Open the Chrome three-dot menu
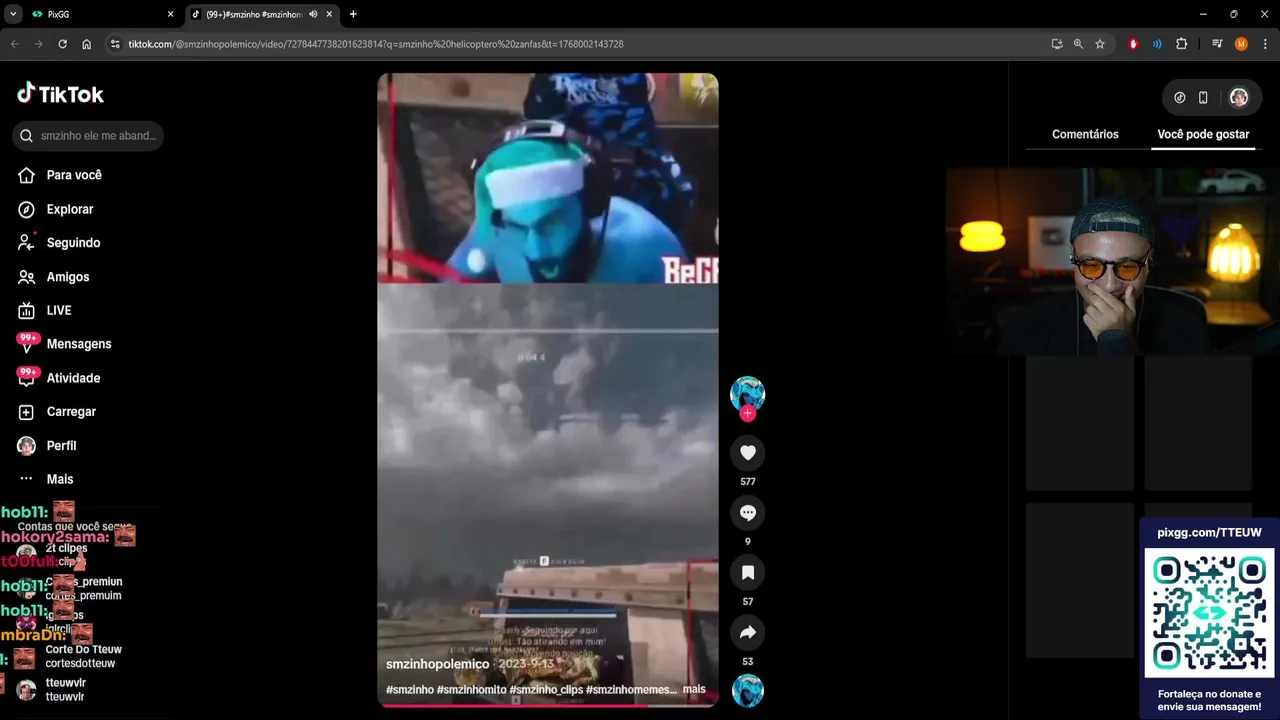This screenshot has height=720, width=1280. pyautogui.click(x=1266, y=44)
